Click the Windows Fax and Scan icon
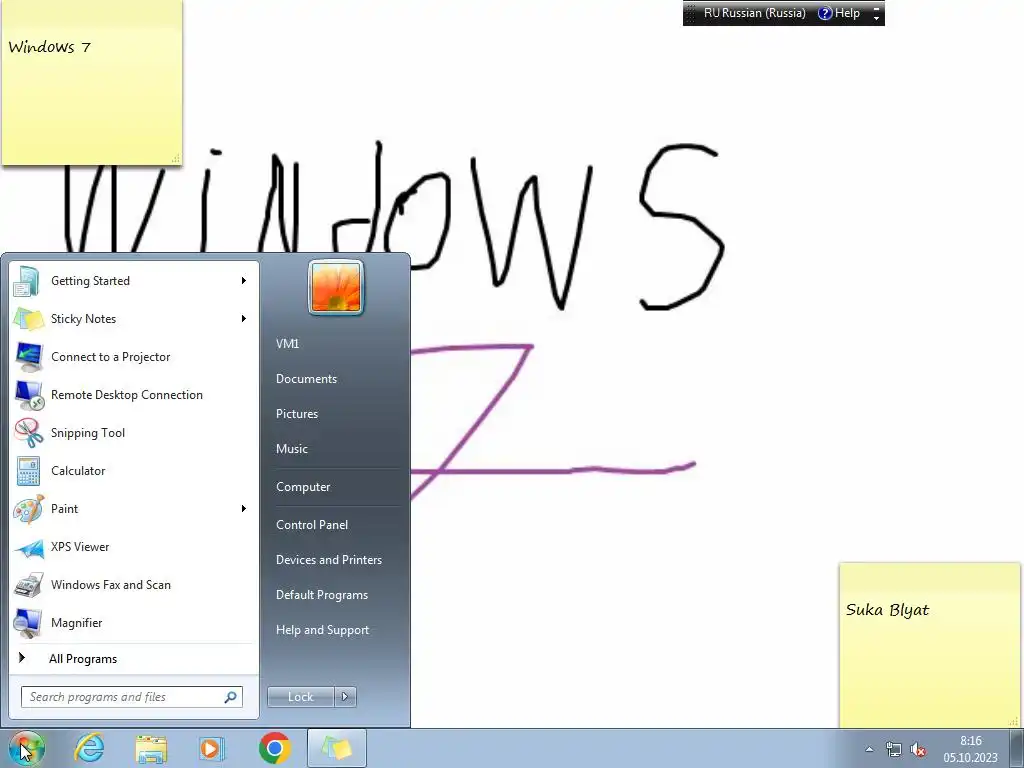Viewport: 1024px width, 768px height. 28,585
